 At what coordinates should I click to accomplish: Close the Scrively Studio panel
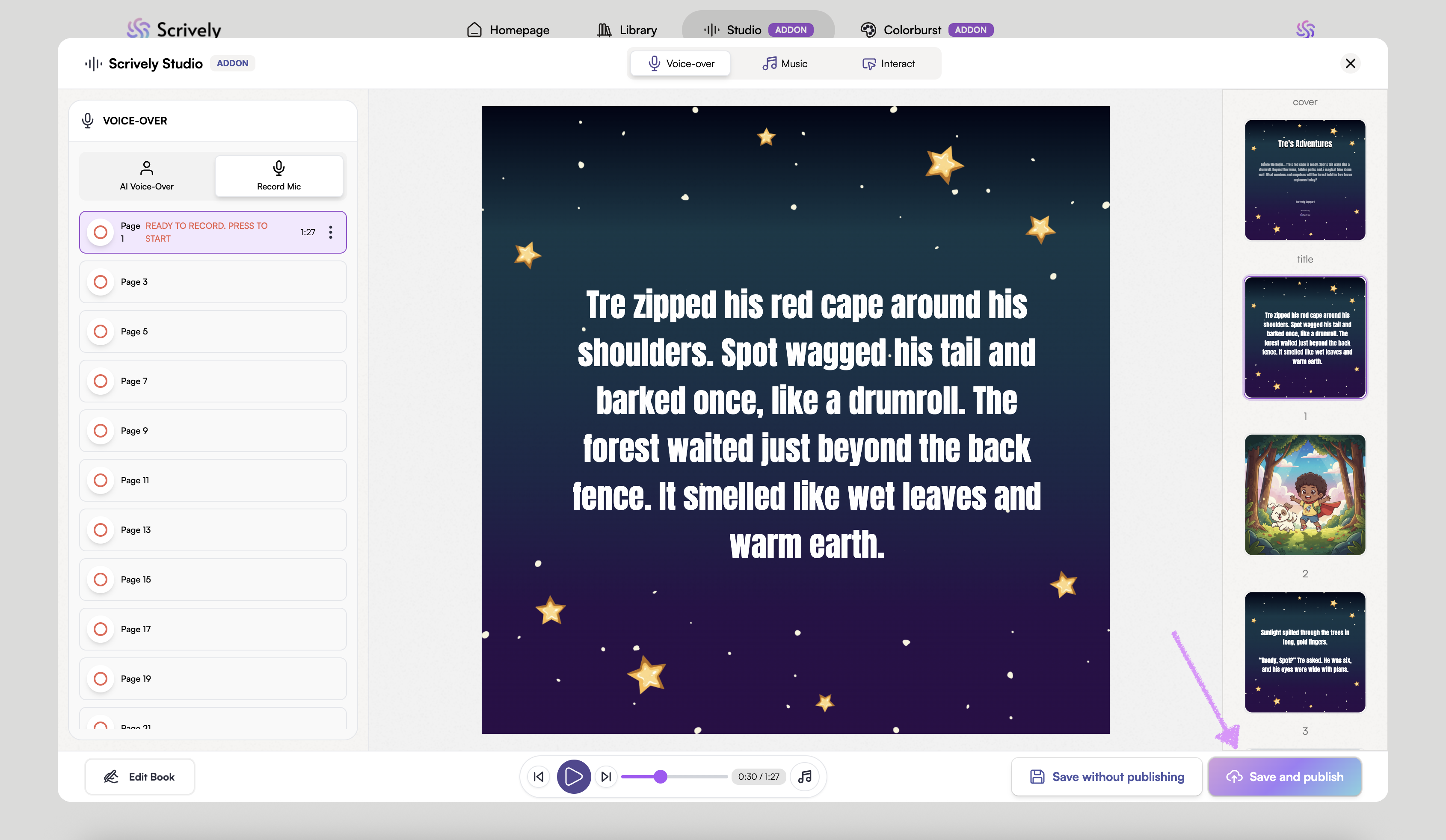pos(1350,63)
